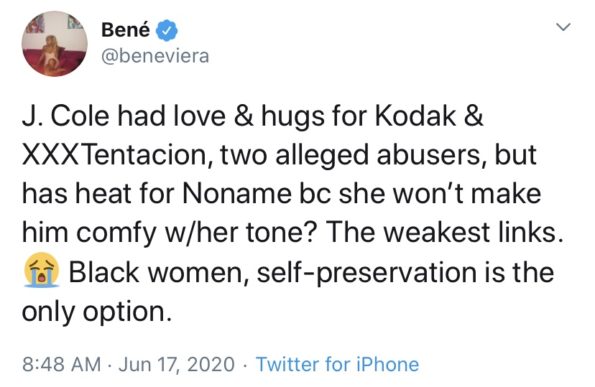Screen dimensions: 595x387
Task: Click the word Noname in tweet
Action: [x=237, y=194]
